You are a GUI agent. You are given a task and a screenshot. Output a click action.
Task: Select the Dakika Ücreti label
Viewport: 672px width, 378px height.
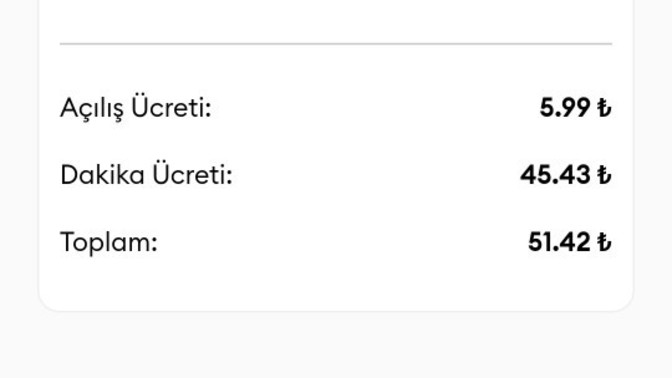click(x=147, y=174)
